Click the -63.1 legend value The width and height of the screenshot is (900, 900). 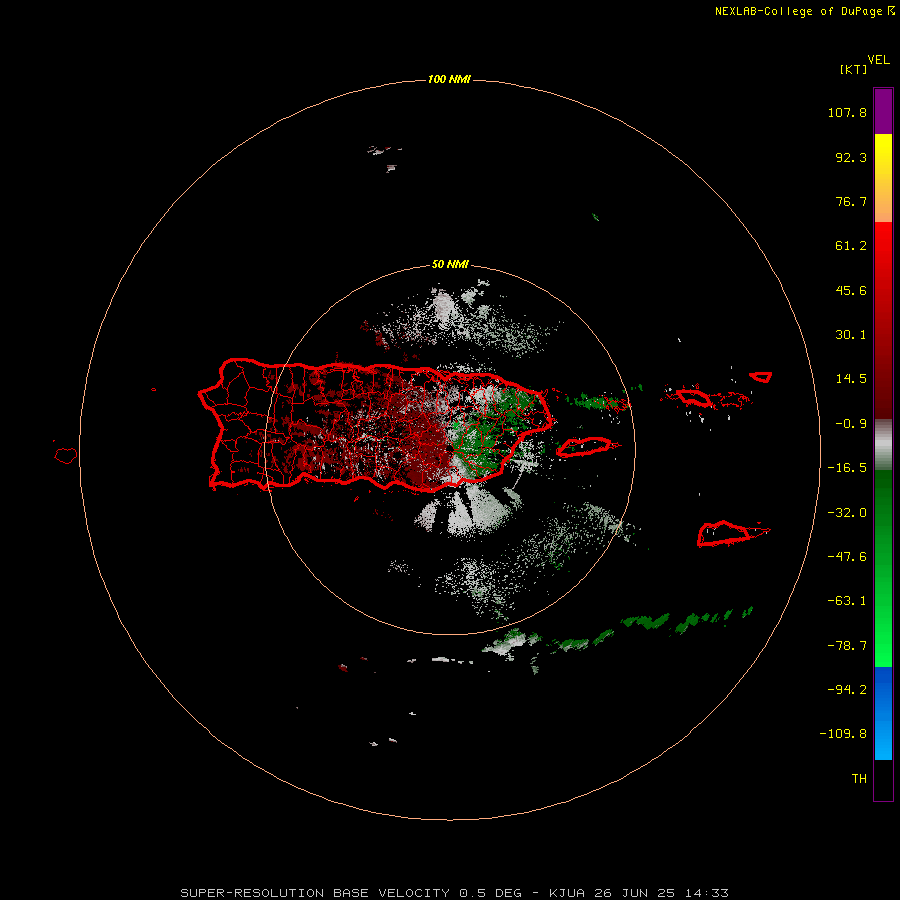(847, 601)
